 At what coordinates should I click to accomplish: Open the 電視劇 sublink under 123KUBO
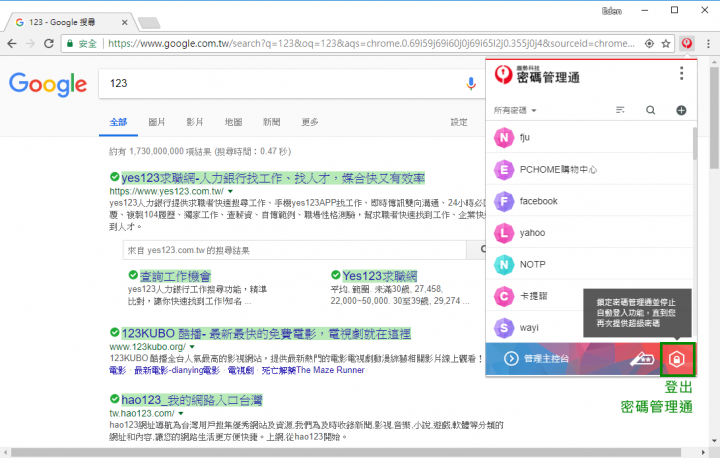pyautogui.click(x=241, y=370)
